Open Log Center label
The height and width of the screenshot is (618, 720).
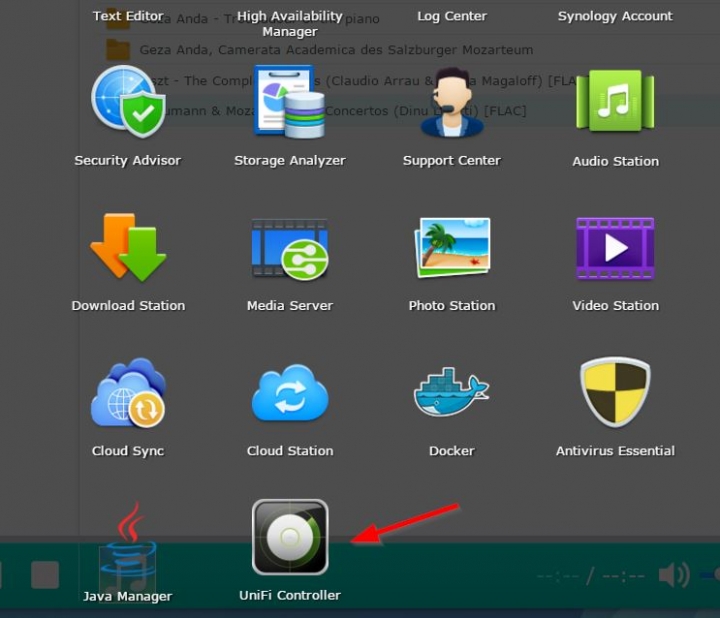(452, 16)
